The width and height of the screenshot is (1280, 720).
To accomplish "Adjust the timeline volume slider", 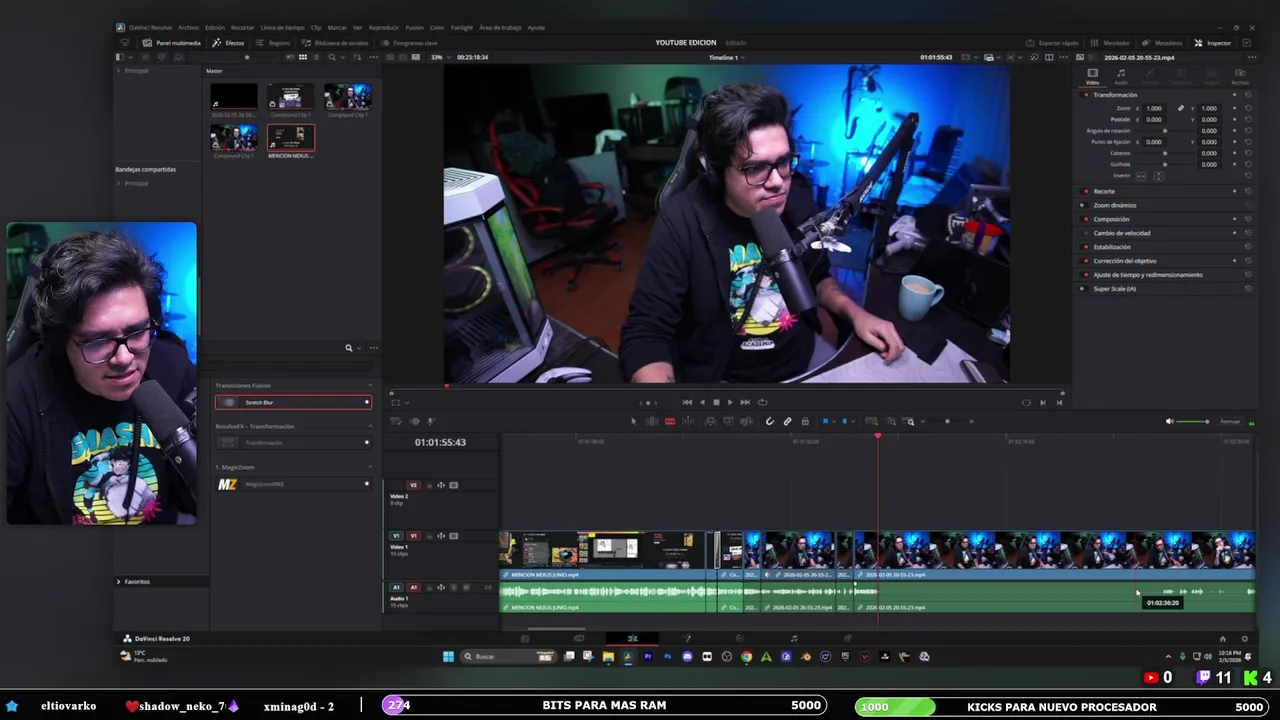I will [1194, 421].
